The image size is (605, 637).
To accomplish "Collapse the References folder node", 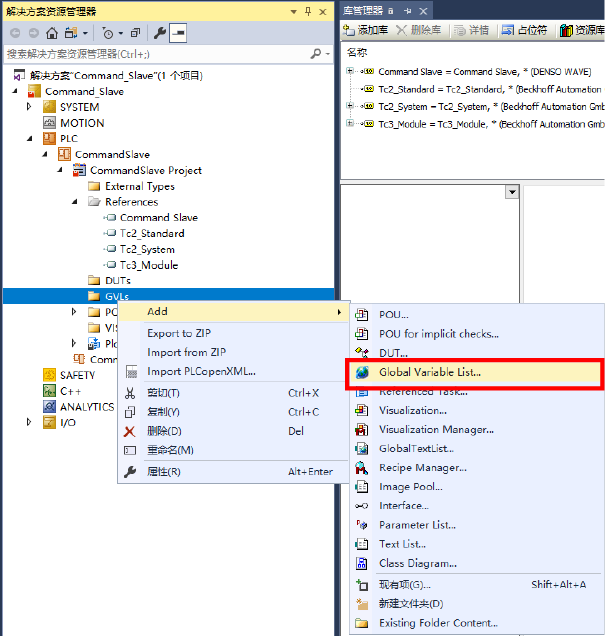I will tap(77, 202).
